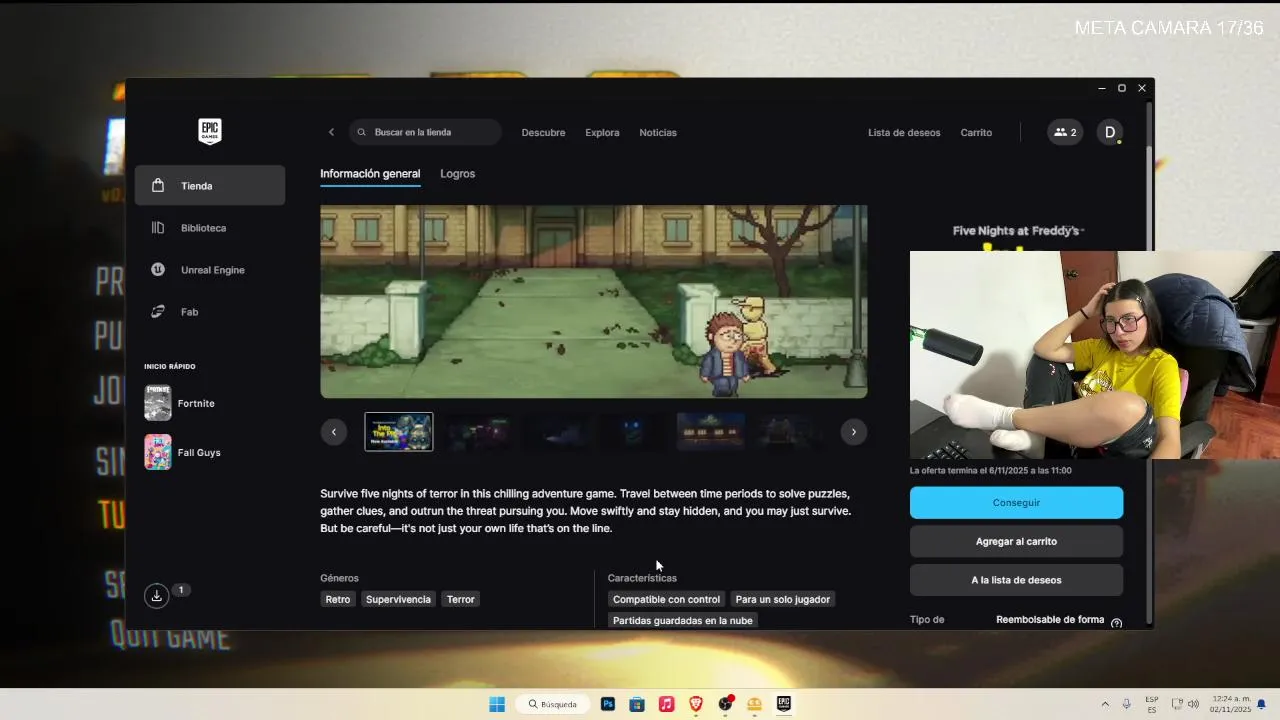Click the Retro genre tag
The image size is (1280, 720).
[x=338, y=599]
